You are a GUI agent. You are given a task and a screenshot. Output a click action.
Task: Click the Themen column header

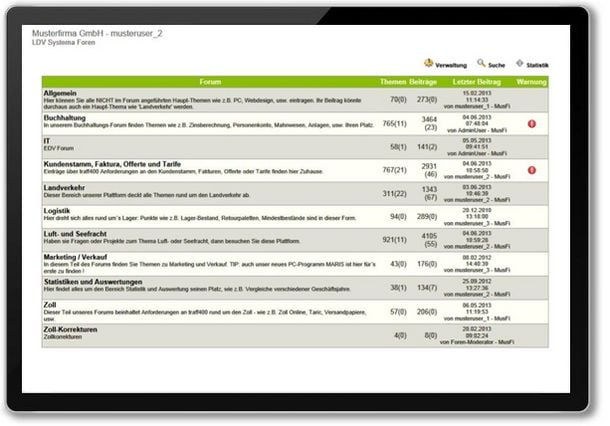click(x=393, y=80)
